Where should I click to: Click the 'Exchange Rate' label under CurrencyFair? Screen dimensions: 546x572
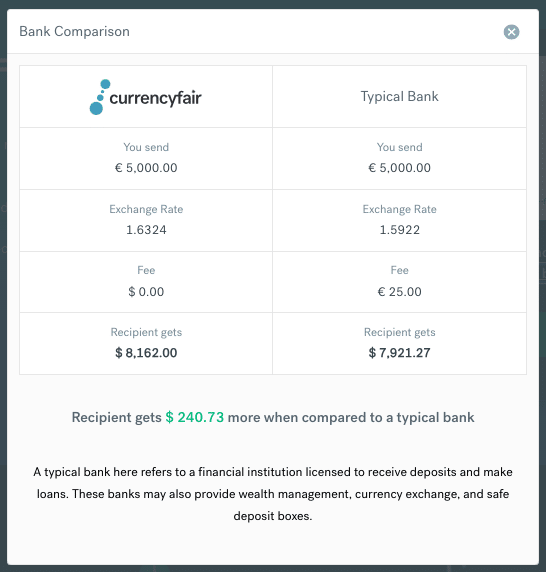(146, 209)
